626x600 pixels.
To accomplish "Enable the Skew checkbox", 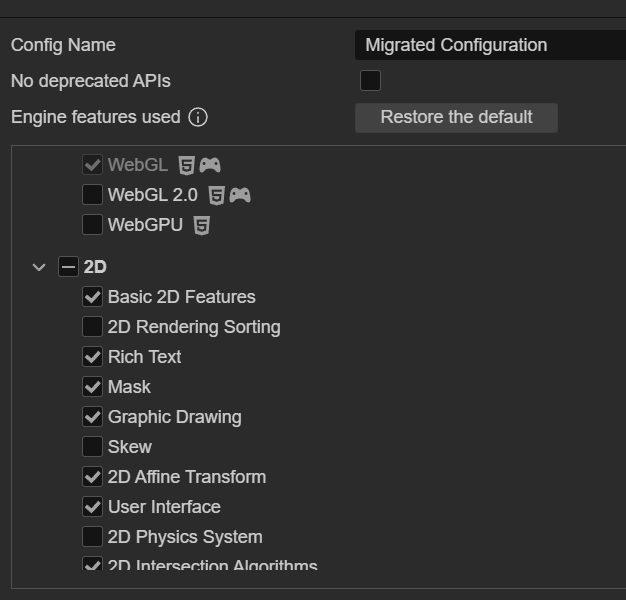I will point(92,447).
